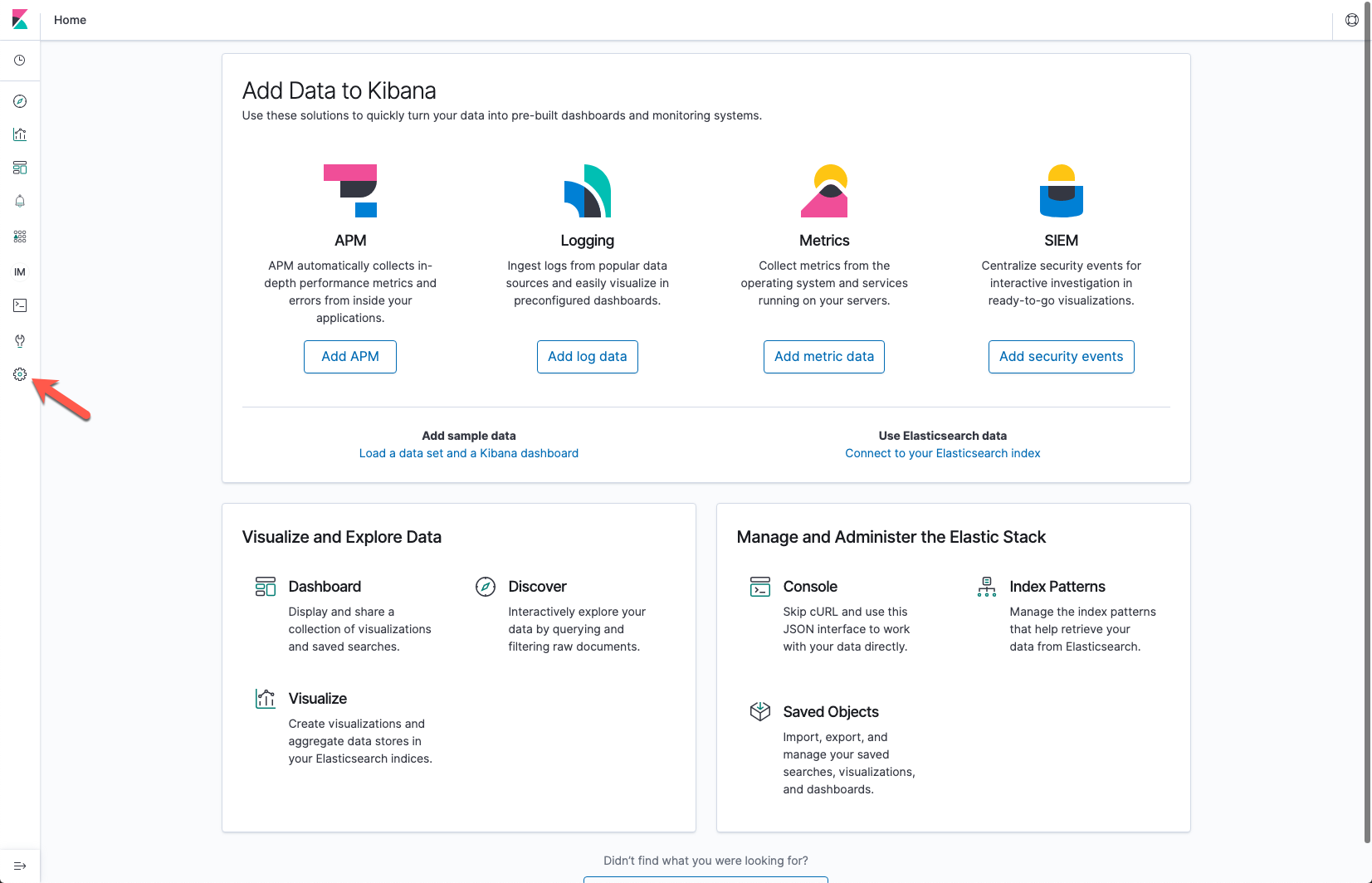
Task: Click the Logging description "Ingest logs from popular"
Action: 588,283
